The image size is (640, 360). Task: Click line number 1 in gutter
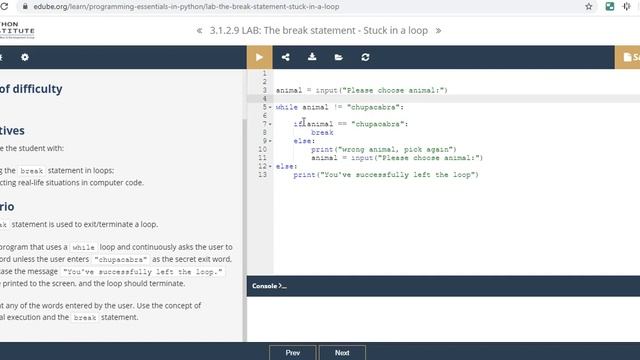pyautogui.click(x=264, y=73)
